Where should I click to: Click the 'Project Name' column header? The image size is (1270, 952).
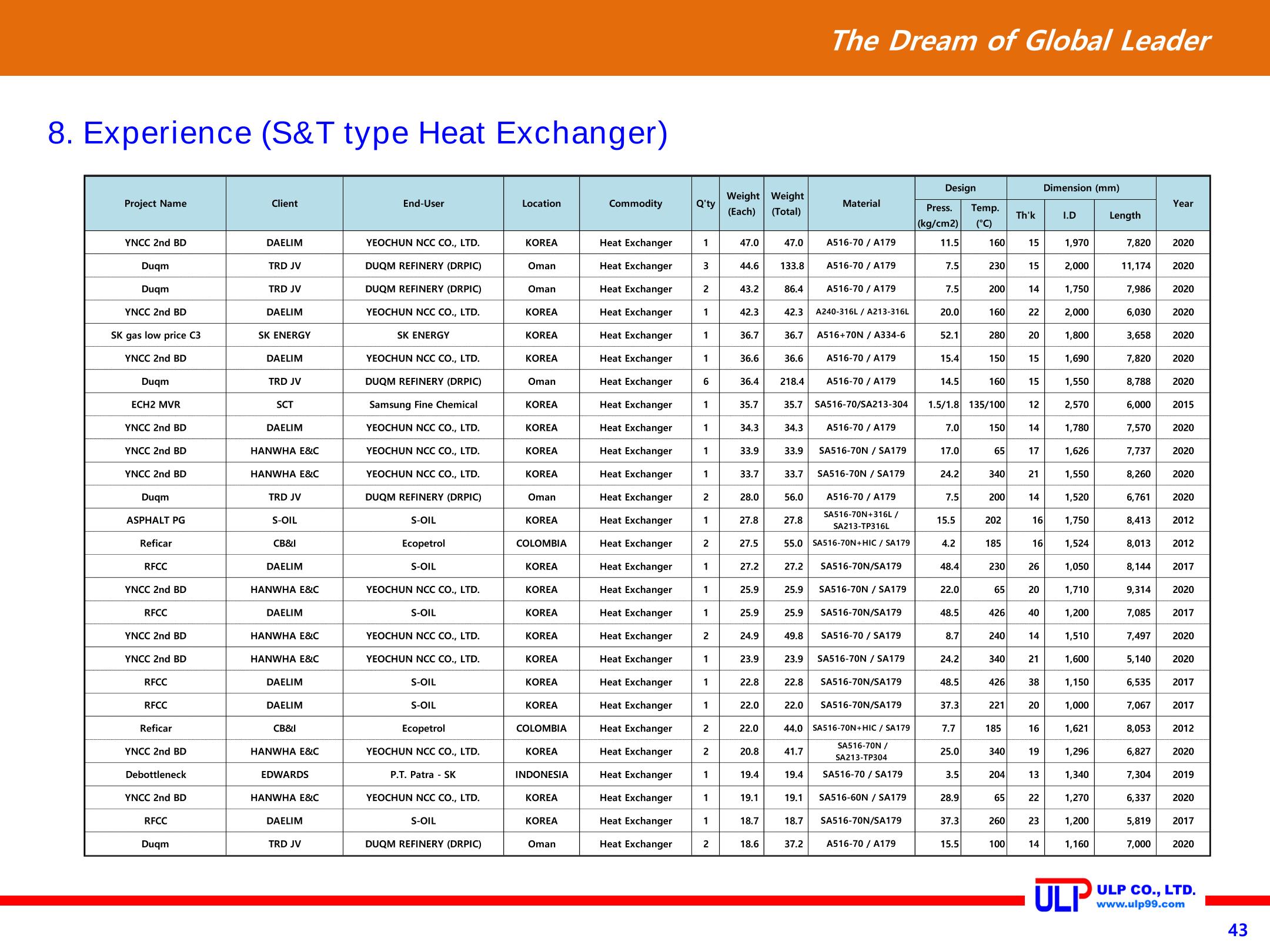tap(155, 203)
